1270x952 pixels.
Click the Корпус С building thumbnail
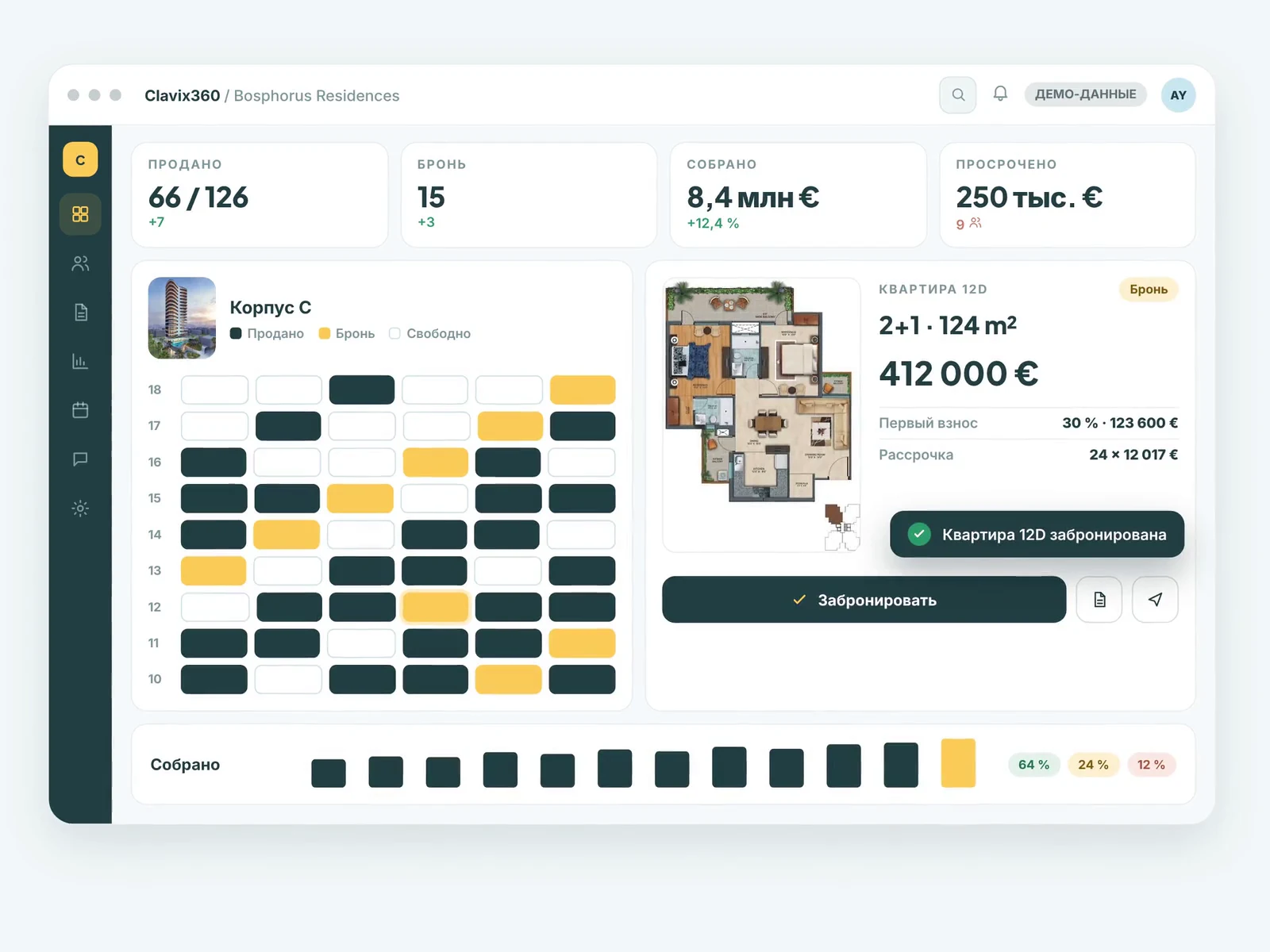point(182,317)
